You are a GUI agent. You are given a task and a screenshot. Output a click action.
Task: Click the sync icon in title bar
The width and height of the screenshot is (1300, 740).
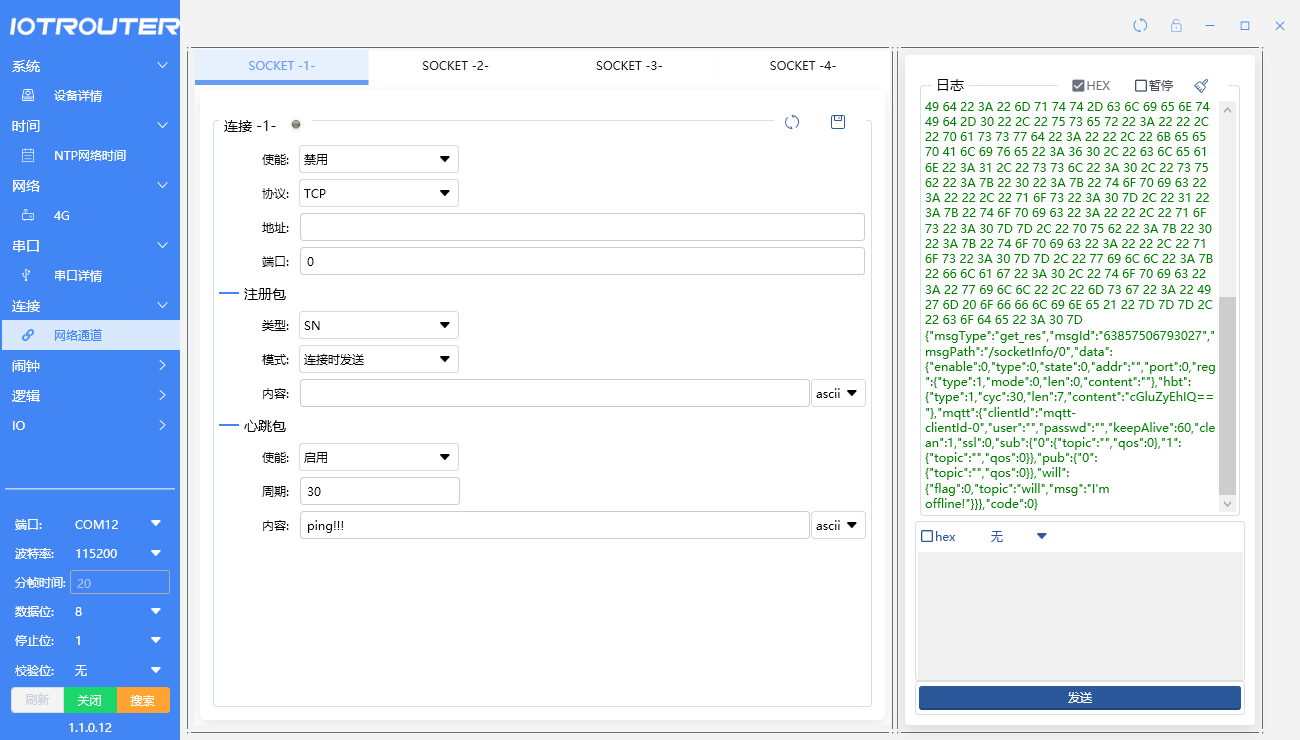coord(1140,26)
